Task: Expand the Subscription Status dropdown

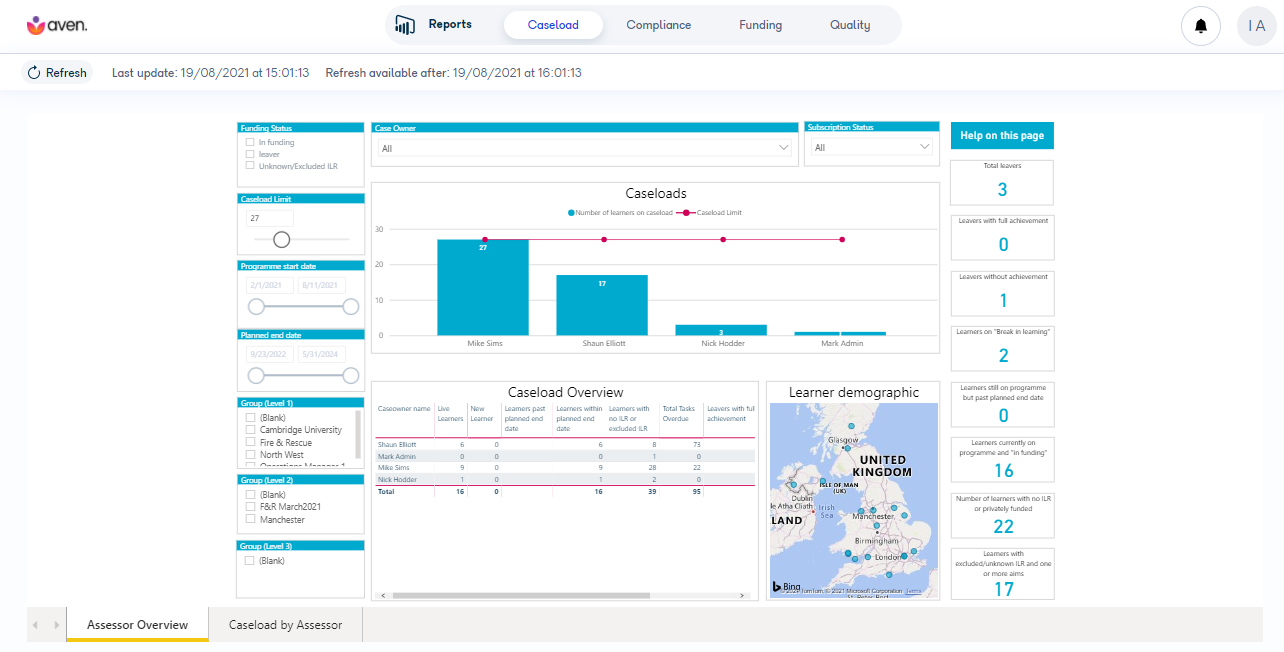Action: pyautogui.click(x=925, y=146)
